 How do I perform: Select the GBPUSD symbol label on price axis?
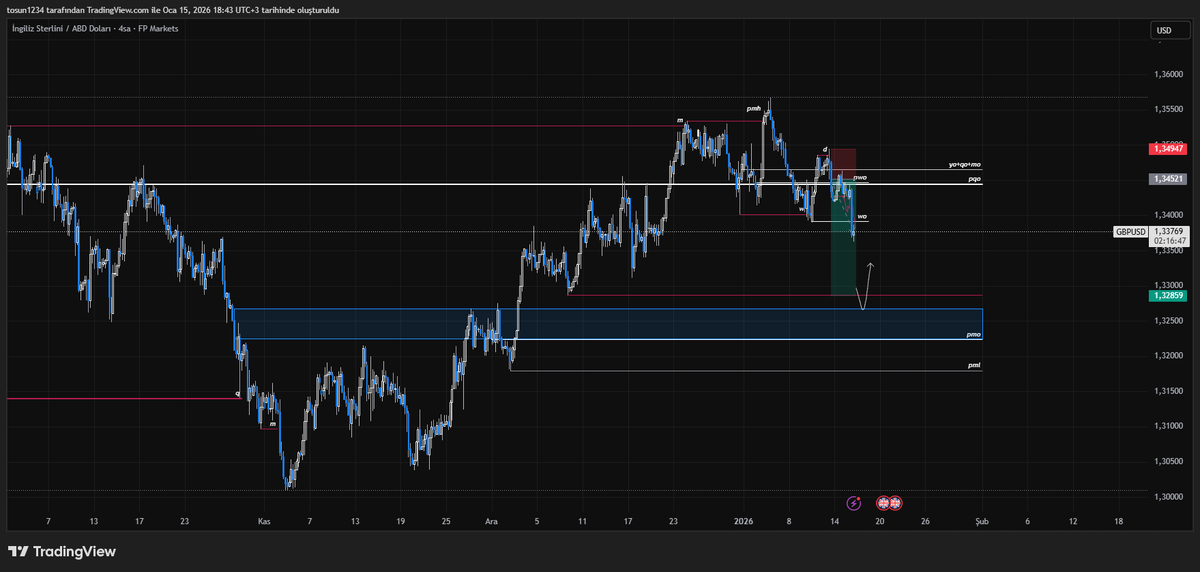tap(1130, 231)
